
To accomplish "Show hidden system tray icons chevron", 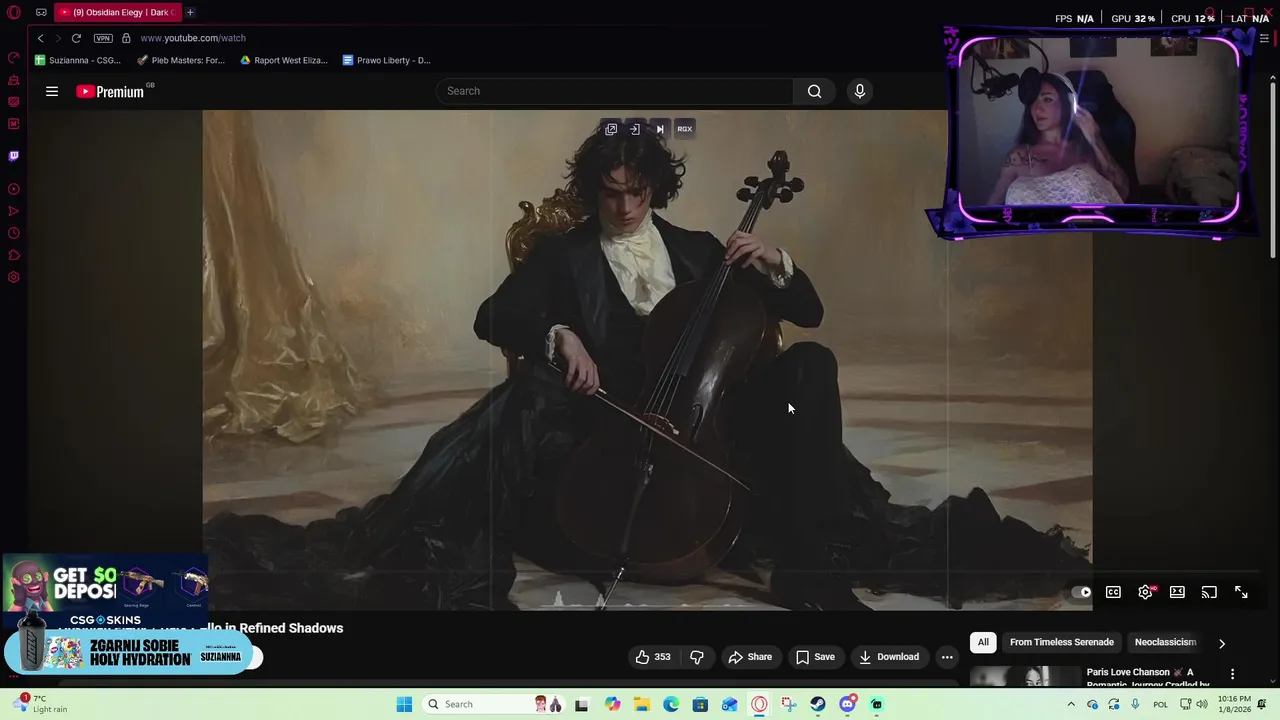I will (1071, 704).
